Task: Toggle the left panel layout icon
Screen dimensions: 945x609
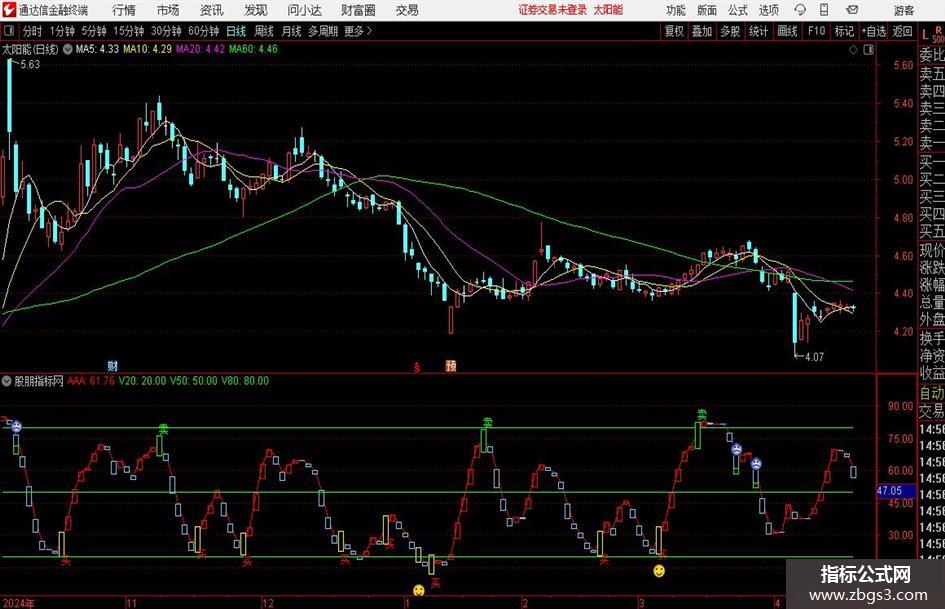Action: click(x=9, y=31)
